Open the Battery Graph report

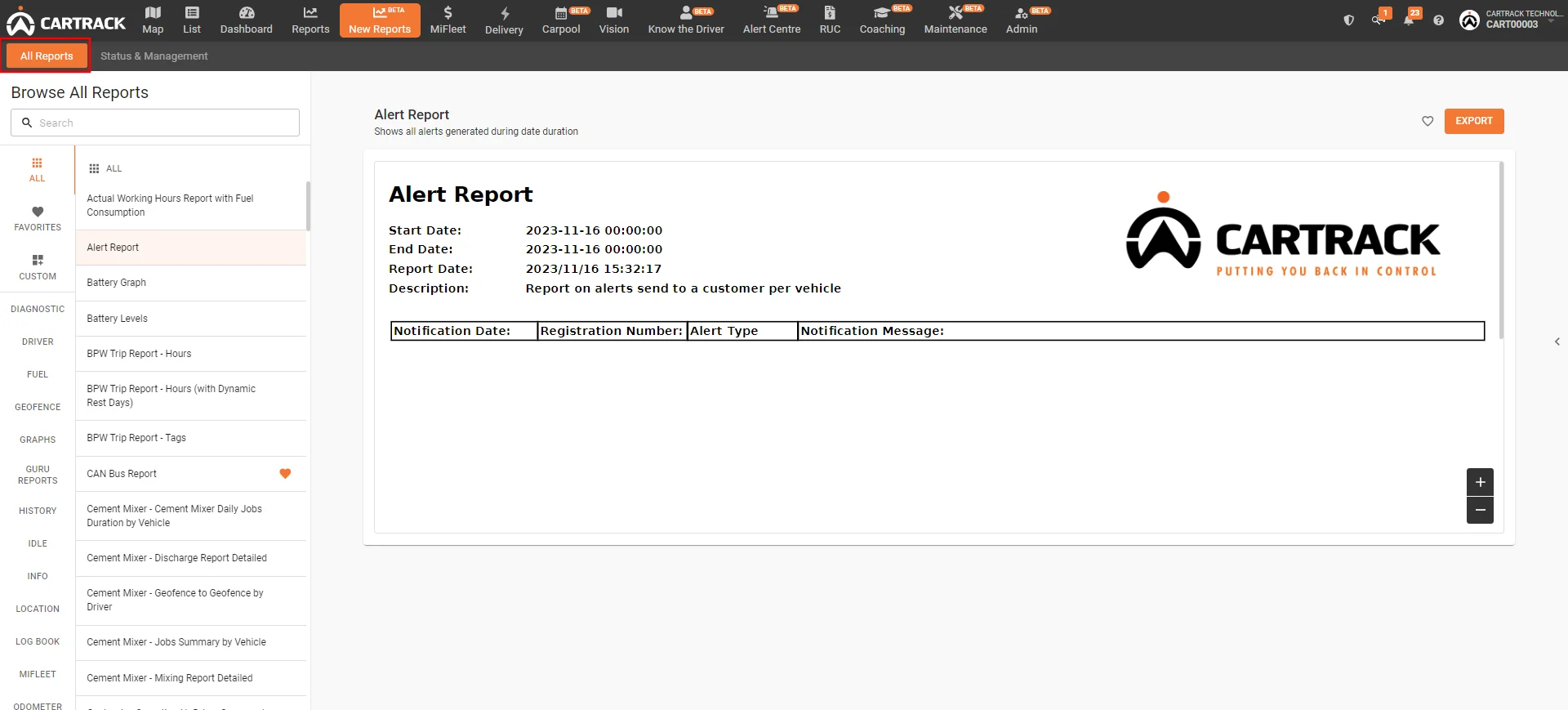pos(191,283)
